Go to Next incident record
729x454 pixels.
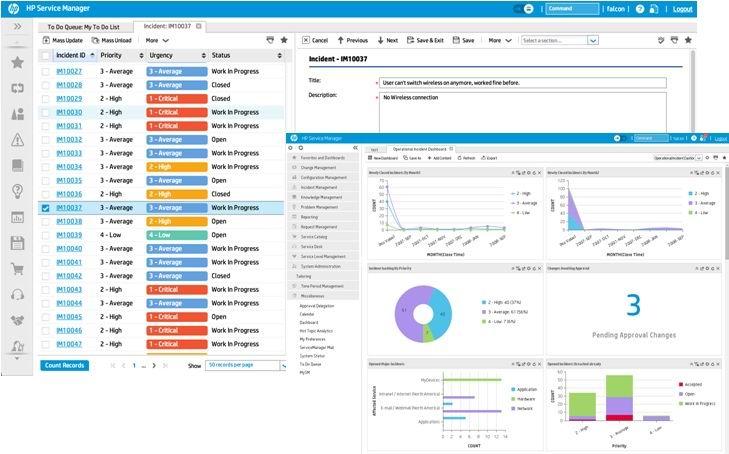point(388,40)
